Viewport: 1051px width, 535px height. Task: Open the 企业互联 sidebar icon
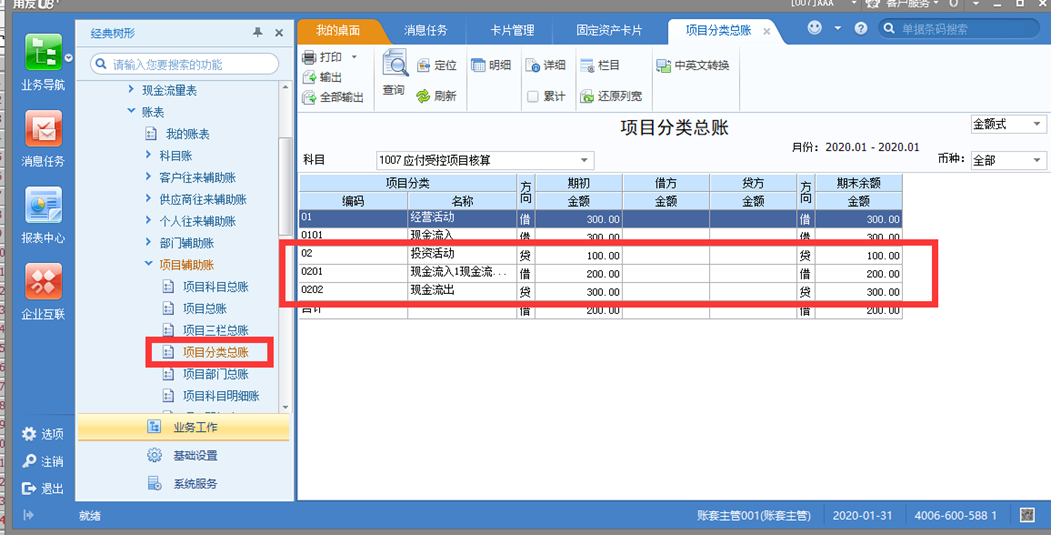tap(44, 282)
